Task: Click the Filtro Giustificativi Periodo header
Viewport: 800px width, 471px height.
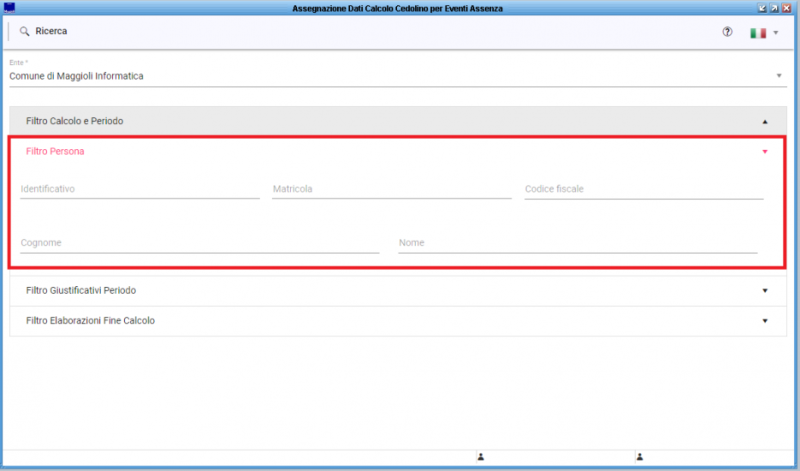Action: tap(397, 290)
